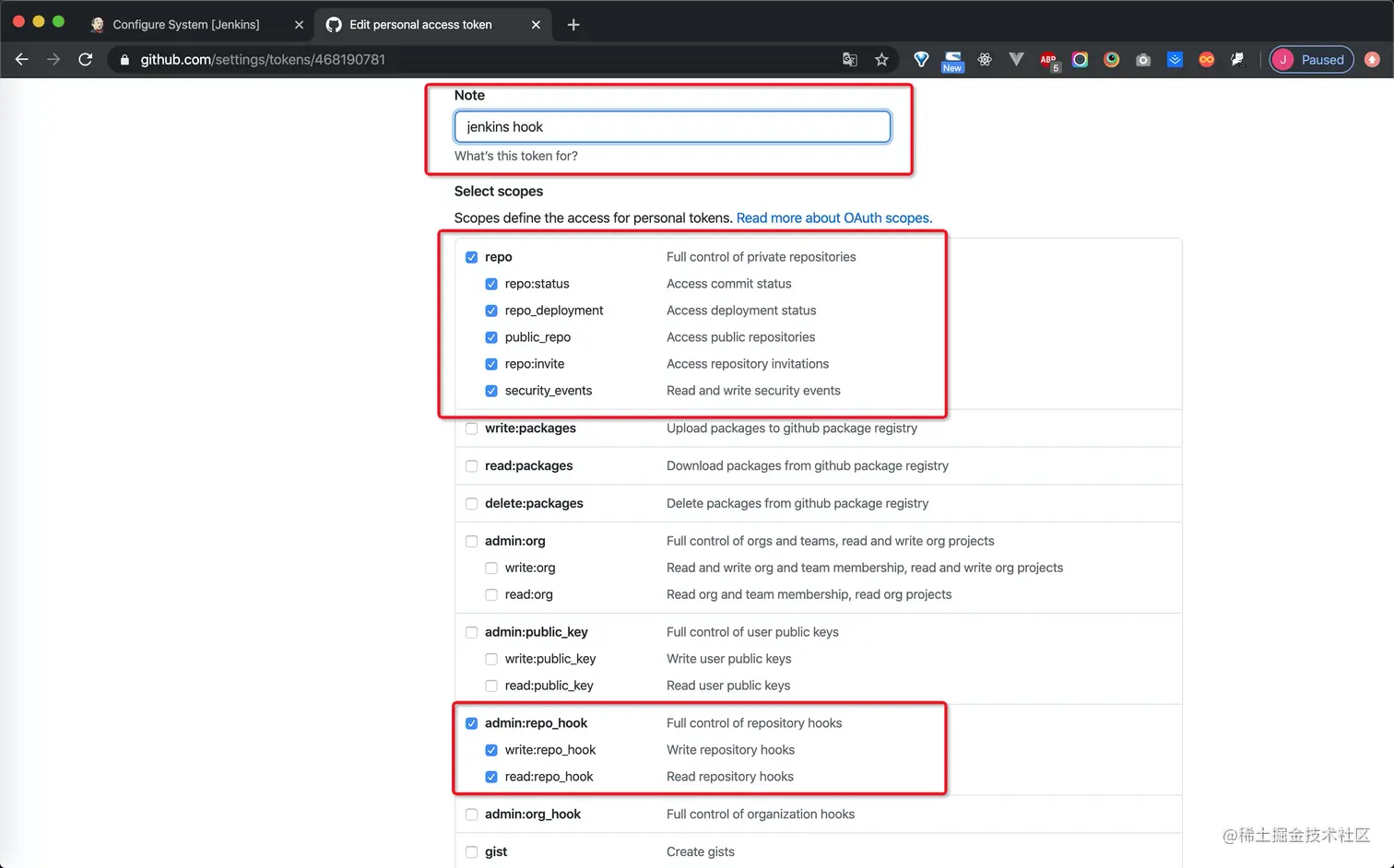Screen dimensions: 1394x868
Task: Click the address bar URL
Action: [x=263, y=59]
